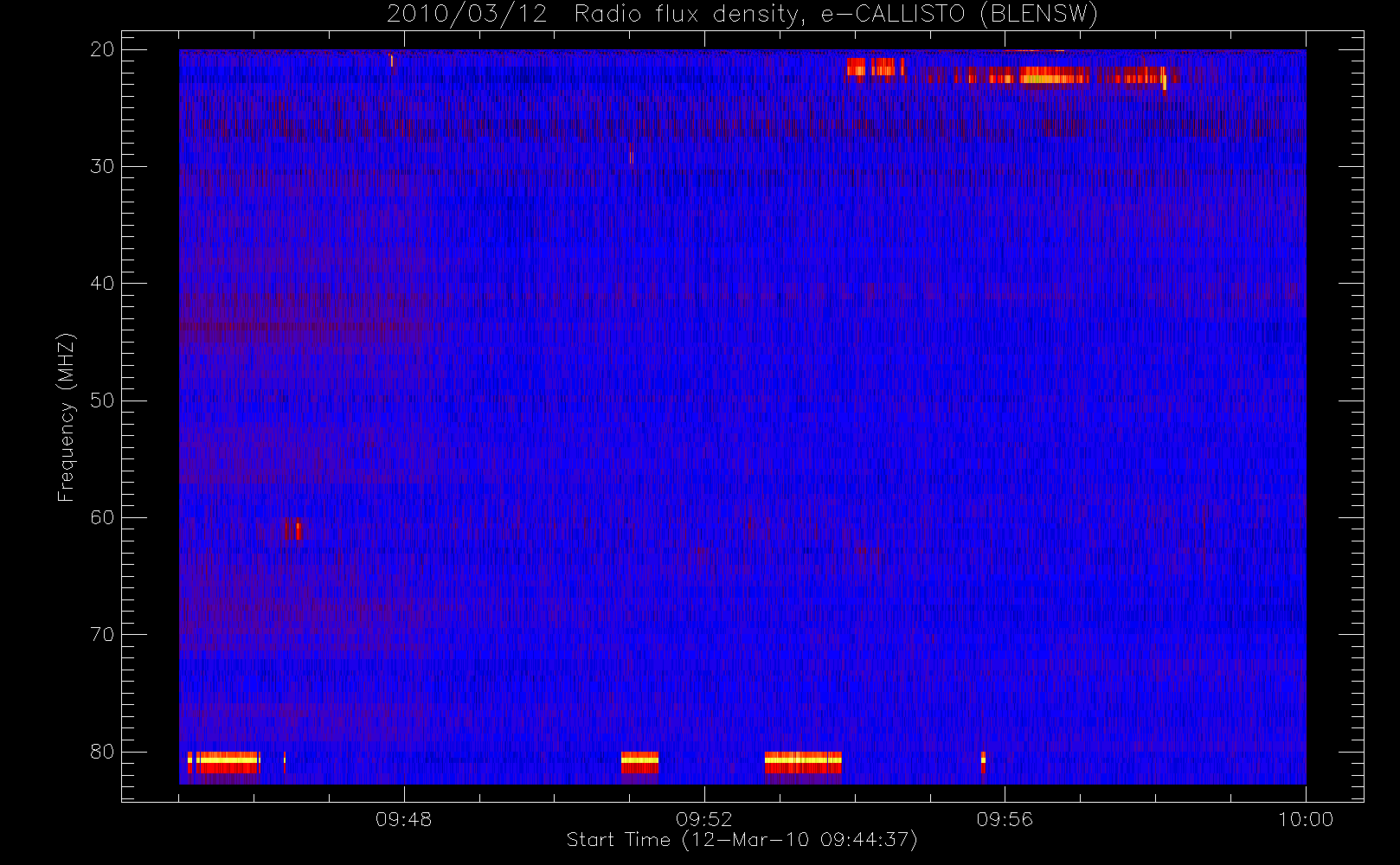Click the 09:52 time tick label

click(x=703, y=819)
